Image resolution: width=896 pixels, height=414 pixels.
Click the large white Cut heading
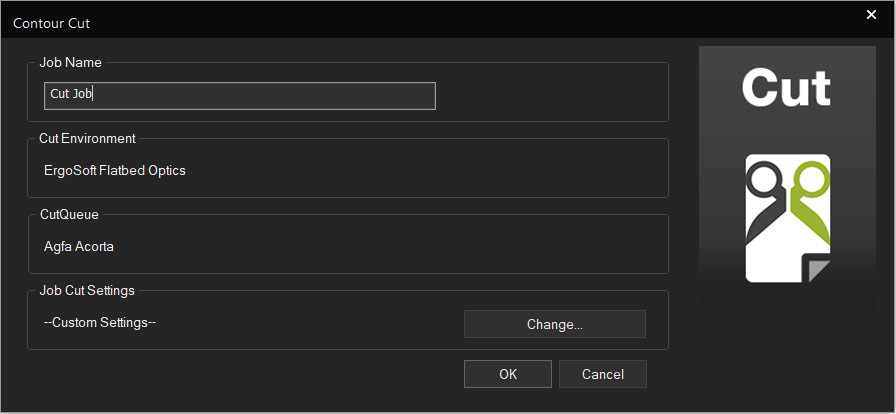coord(786,87)
